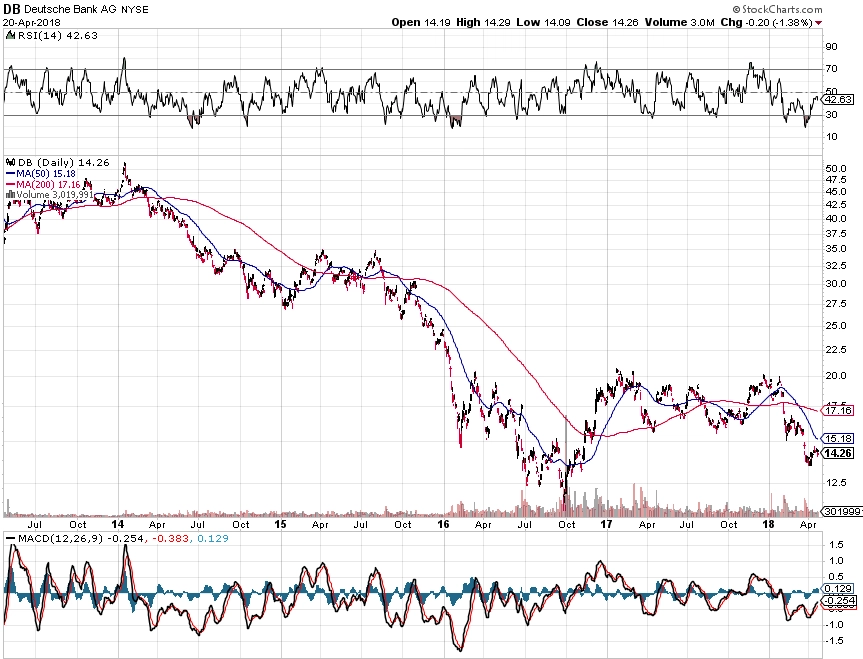Click the 16 year marker on axis
Viewport: 863px width, 659px height.
(444, 524)
